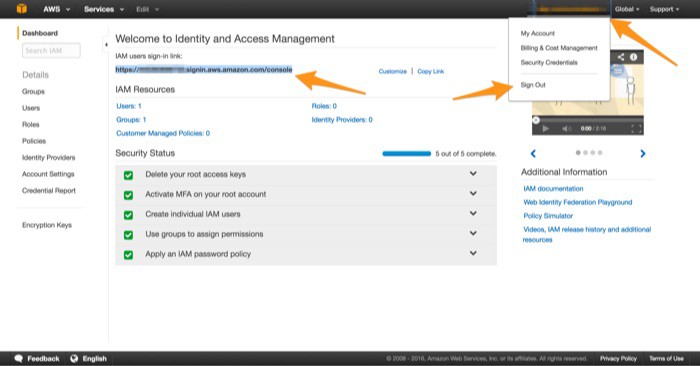The width and height of the screenshot is (700, 366).
Task: Click the IAM users sign-in URL
Action: (x=204, y=70)
